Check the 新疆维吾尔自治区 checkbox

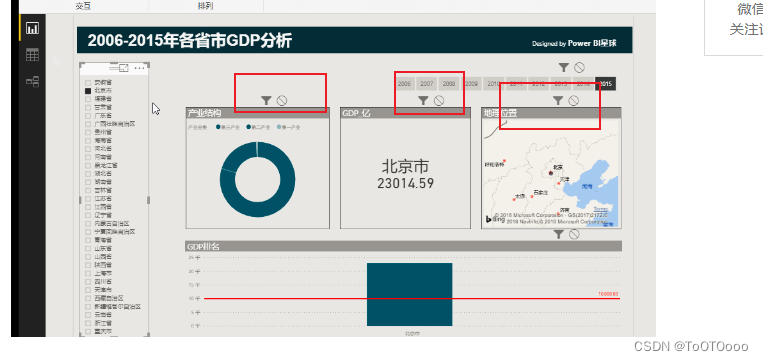point(88,307)
